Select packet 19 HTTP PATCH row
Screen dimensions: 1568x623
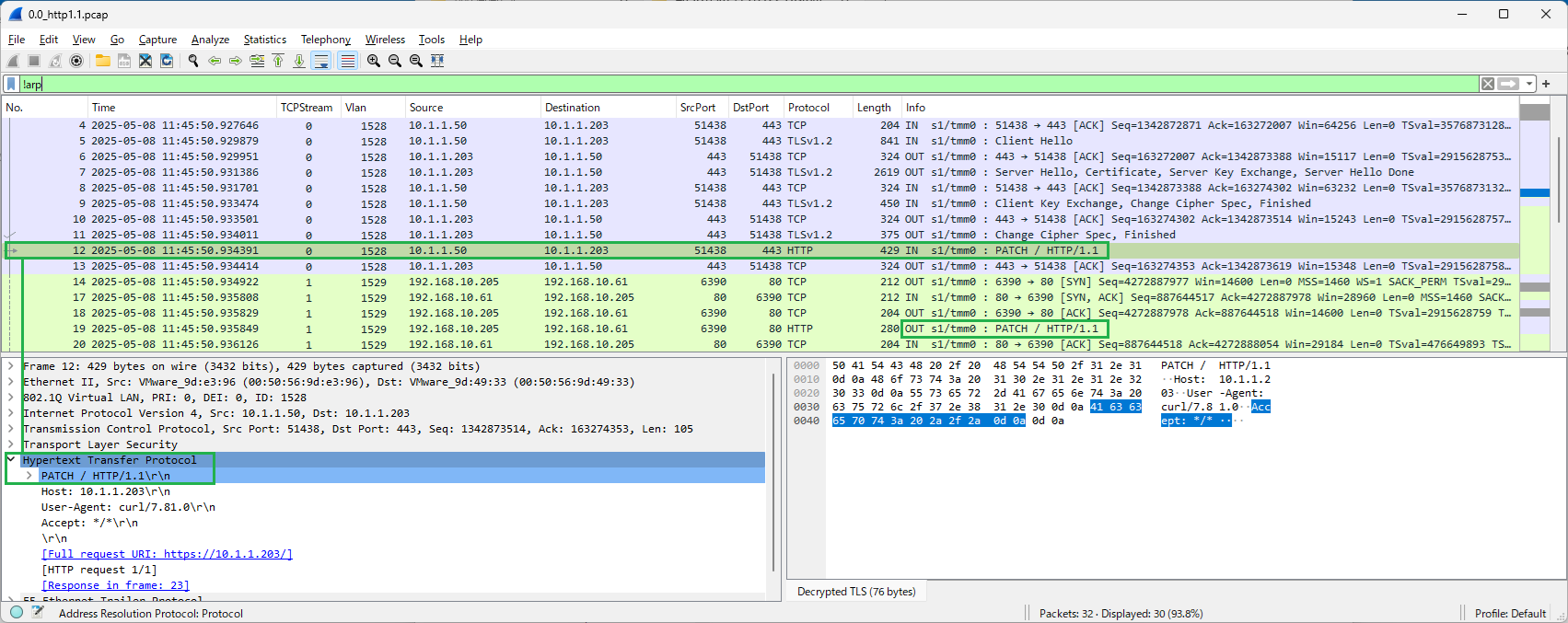pyautogui.click(x=760, y=329)
